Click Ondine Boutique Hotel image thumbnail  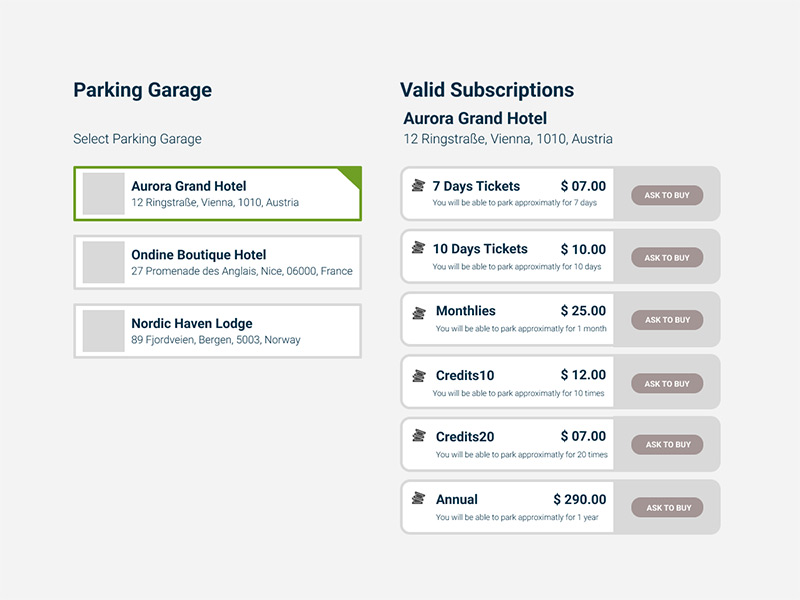pyautogui.click(x=103, y=262)
